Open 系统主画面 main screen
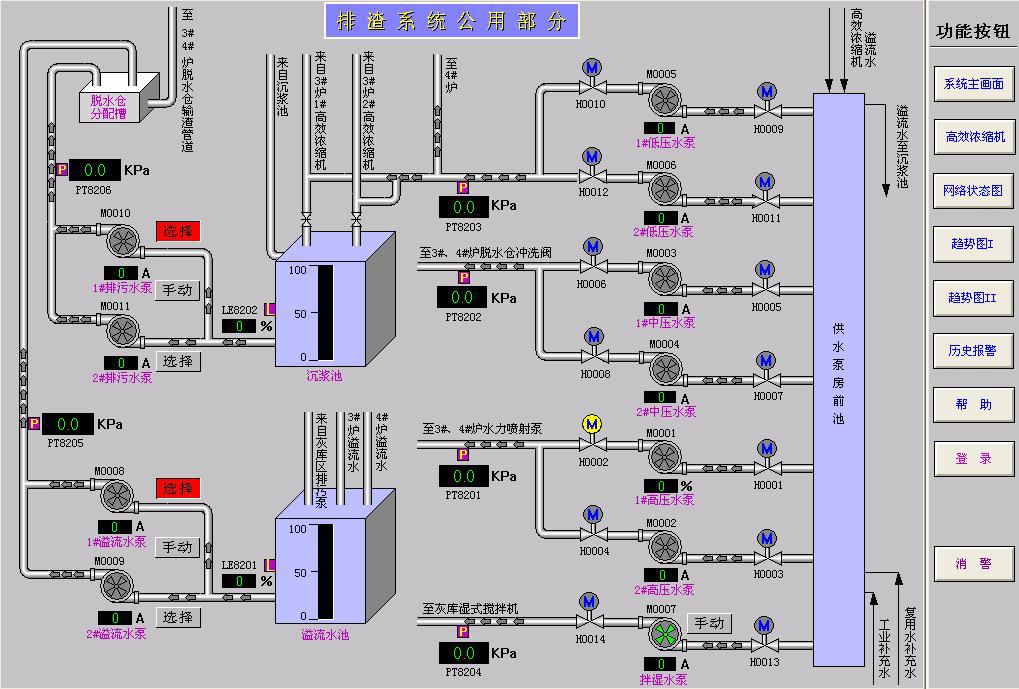 (974, 84)
